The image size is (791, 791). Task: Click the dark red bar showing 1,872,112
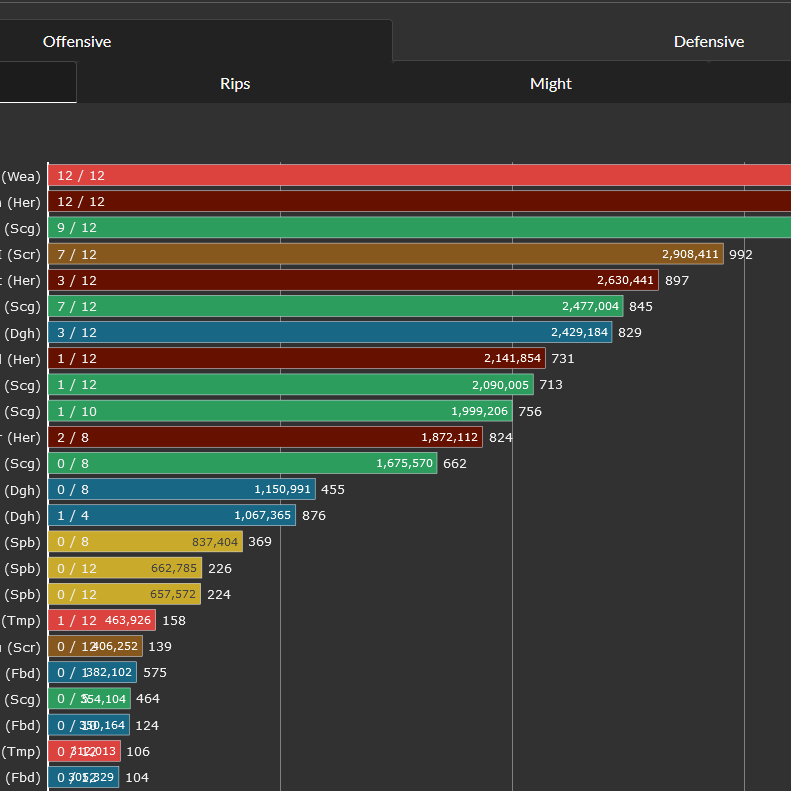[x=265, y=437]
